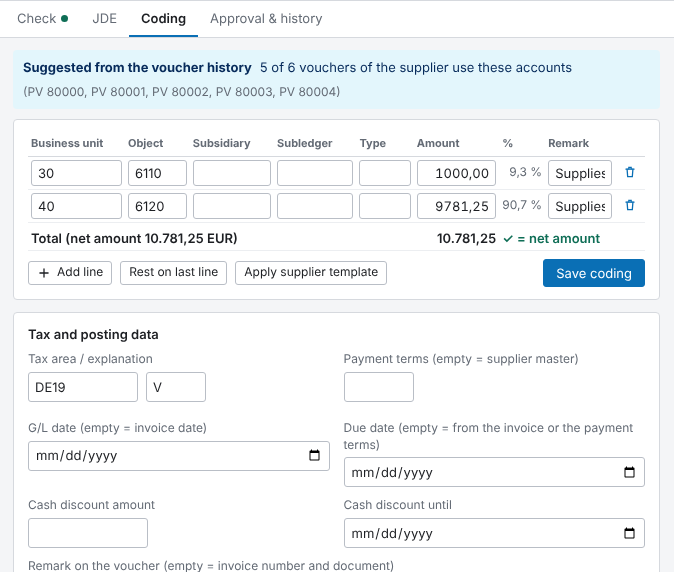Viewport: 674px width, 572px height.
Task: Edit Business unit field containing 40
Action: [x=77, y=206]
